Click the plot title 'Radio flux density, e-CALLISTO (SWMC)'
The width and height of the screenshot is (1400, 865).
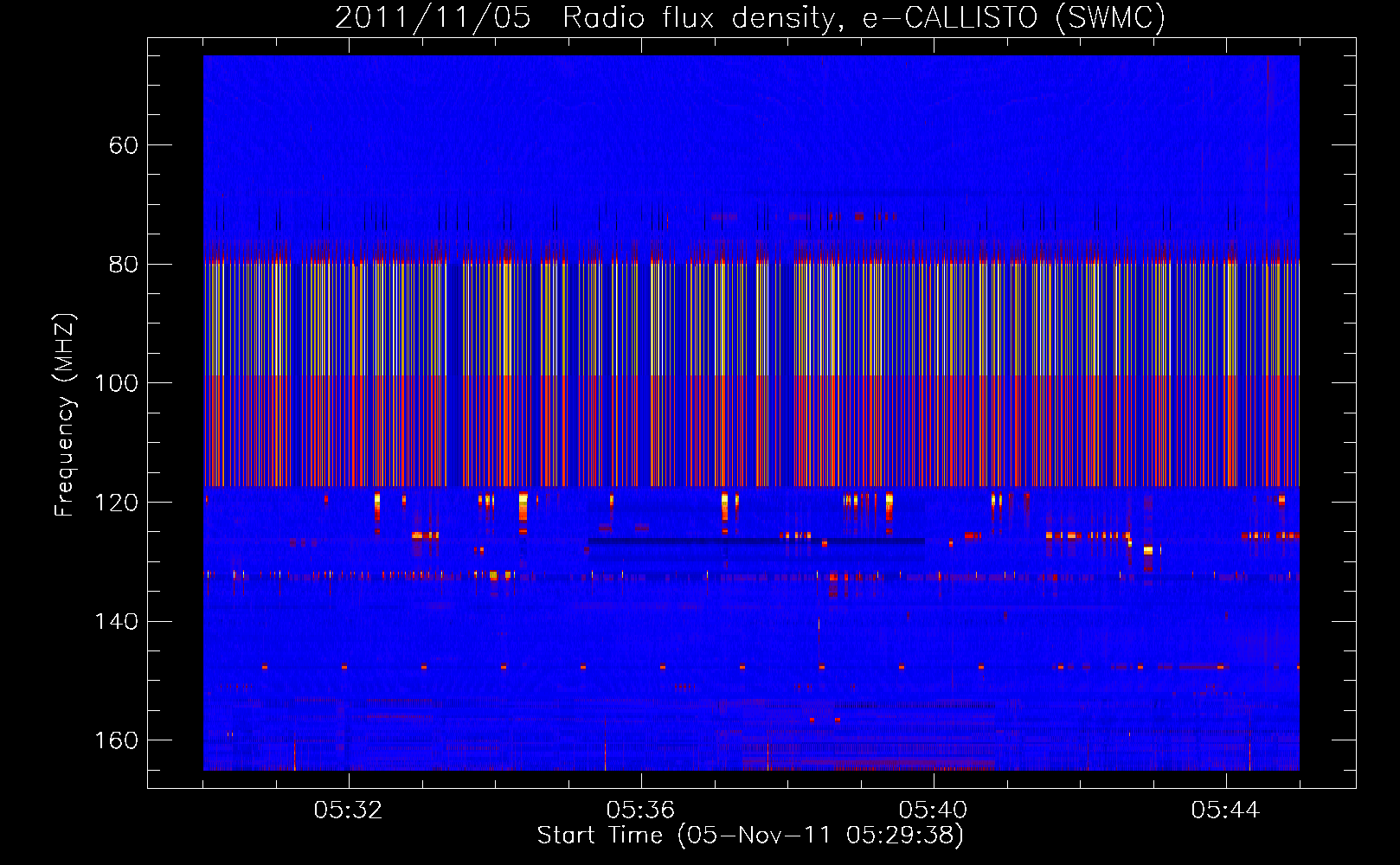click(x=864, y=17)
